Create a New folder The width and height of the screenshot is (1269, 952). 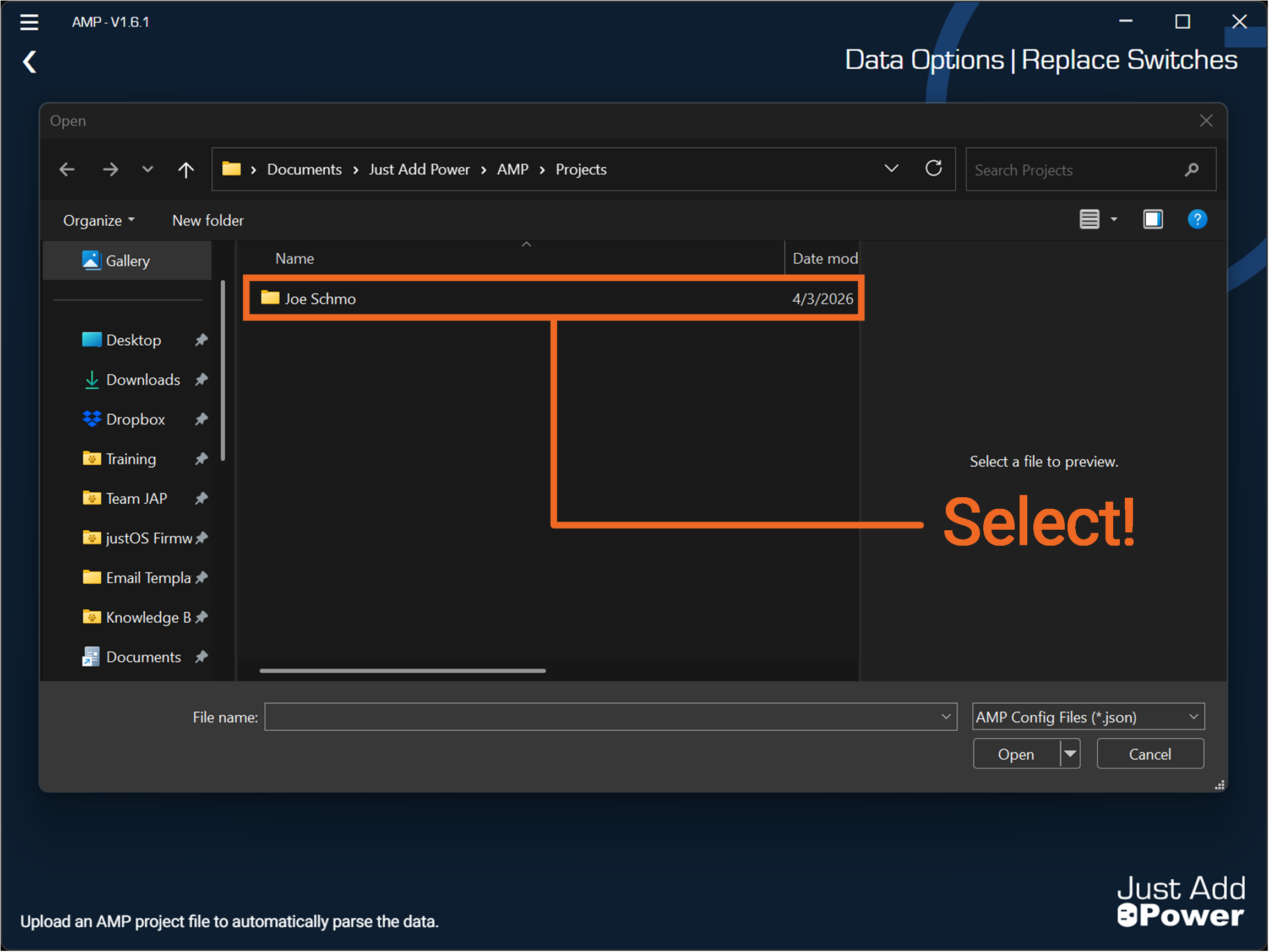[x=208, y=220]
